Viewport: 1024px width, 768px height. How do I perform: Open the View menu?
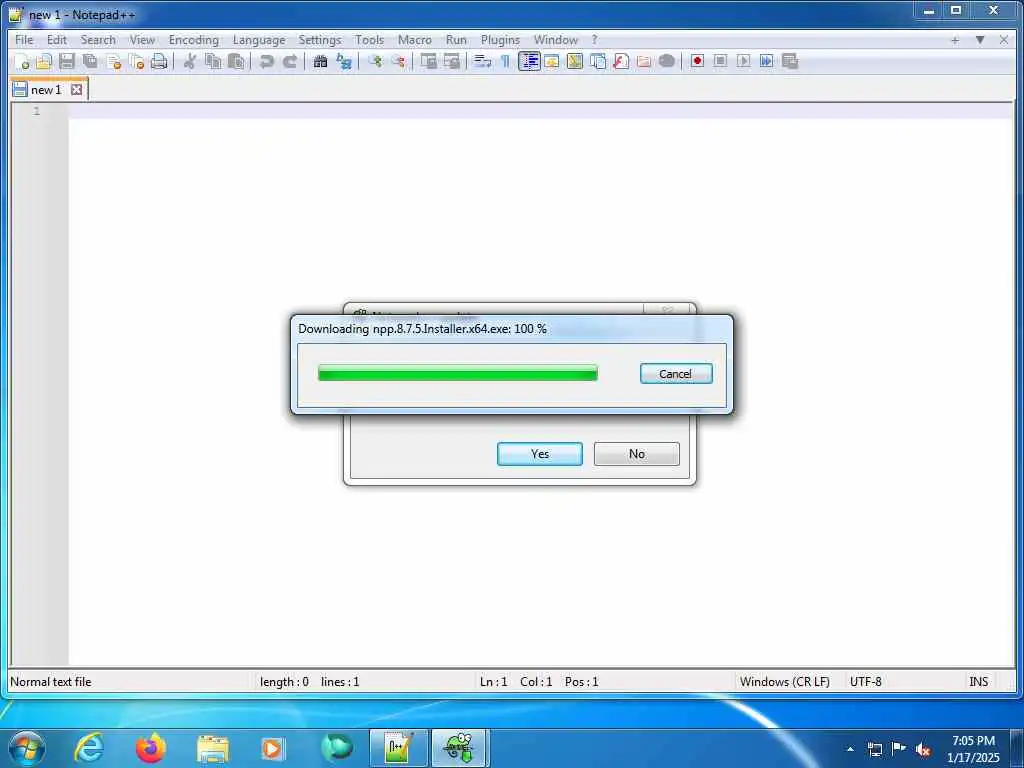point(142,40)
